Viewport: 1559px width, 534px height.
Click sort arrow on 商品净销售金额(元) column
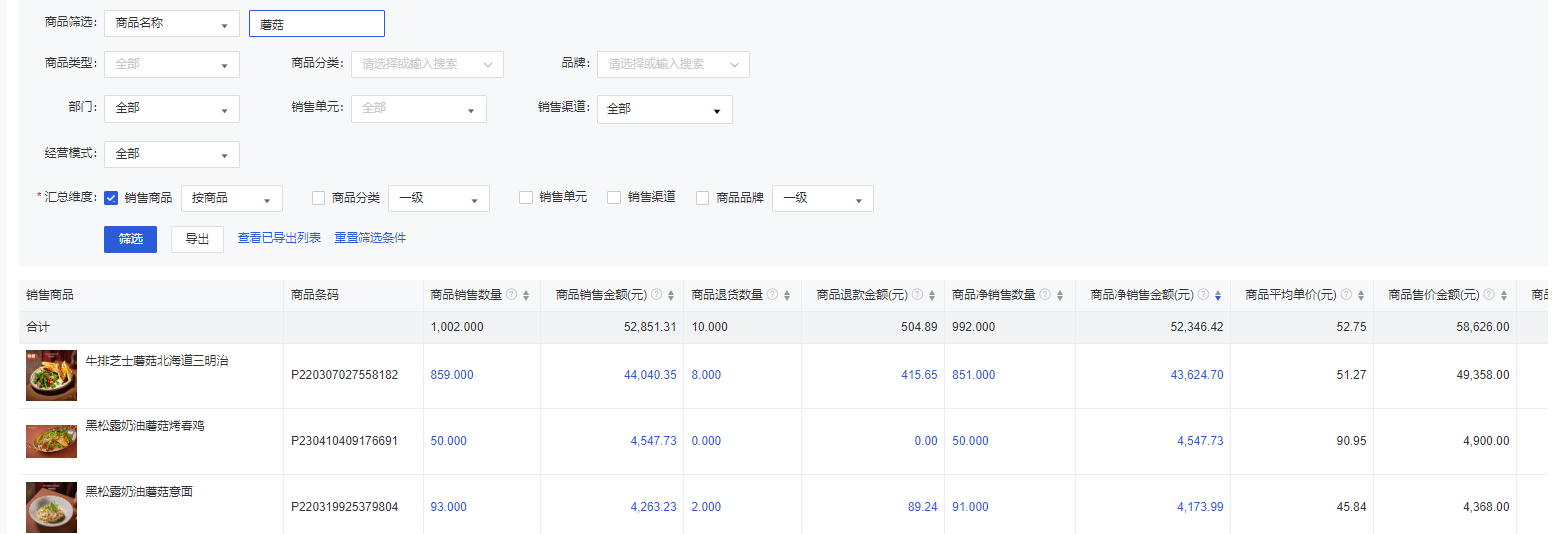(x=1217, y=295)
